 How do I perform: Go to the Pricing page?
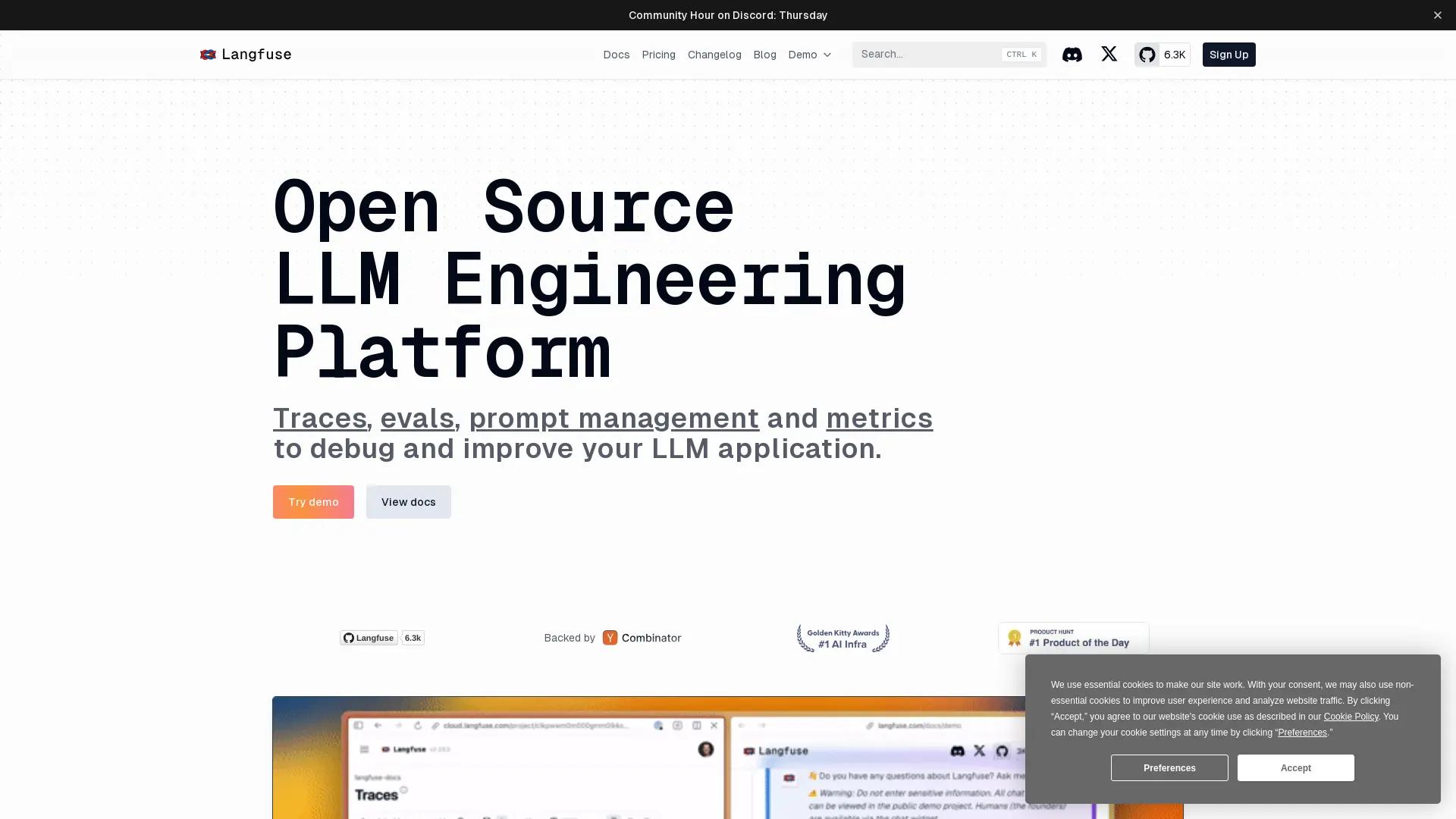click(x=657, y=54)
